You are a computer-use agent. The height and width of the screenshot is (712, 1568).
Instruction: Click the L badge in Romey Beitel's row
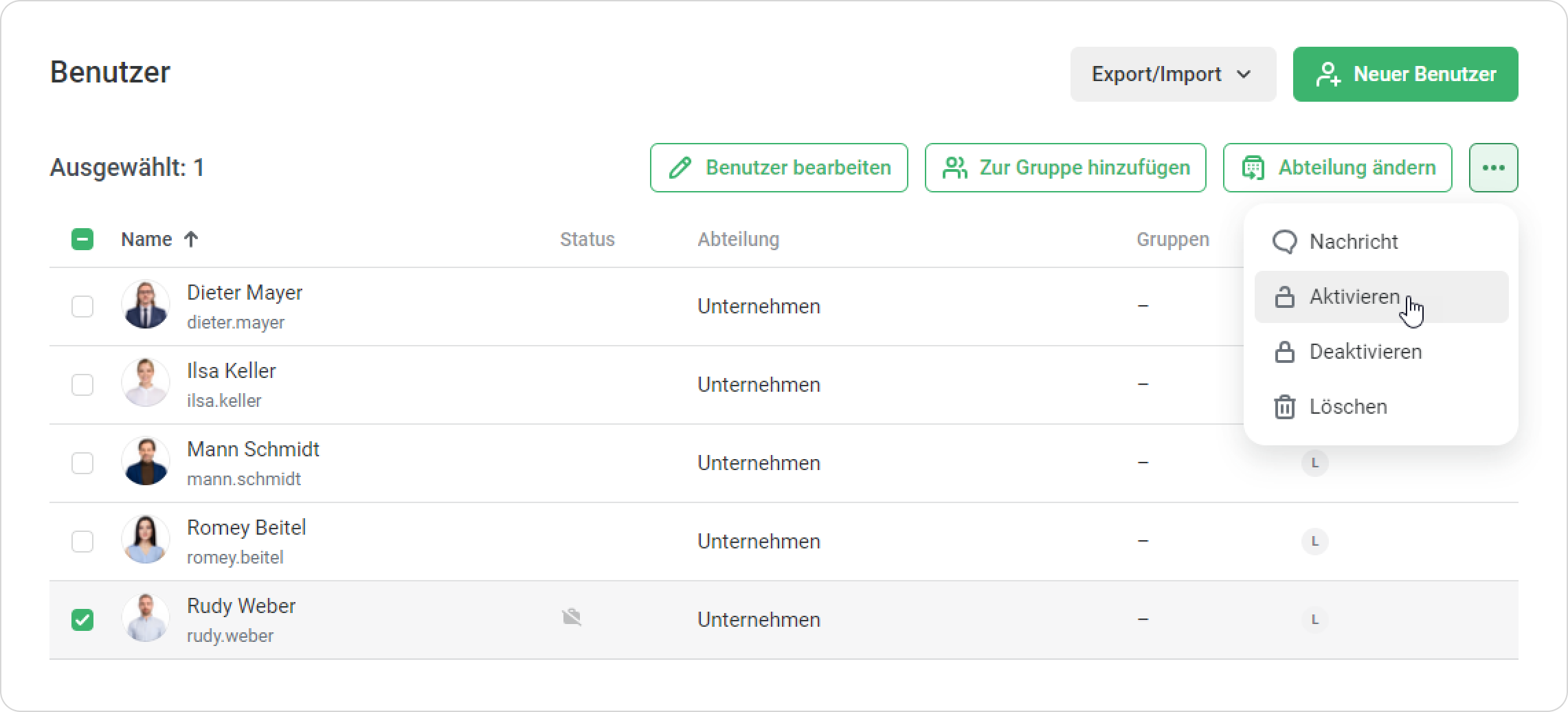pos(1314,542)
